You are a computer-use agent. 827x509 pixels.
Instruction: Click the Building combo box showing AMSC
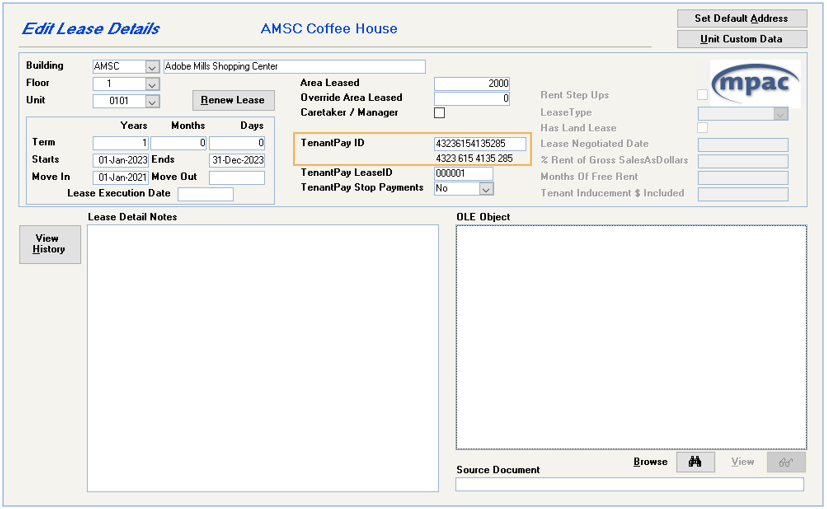coord(126,67)
